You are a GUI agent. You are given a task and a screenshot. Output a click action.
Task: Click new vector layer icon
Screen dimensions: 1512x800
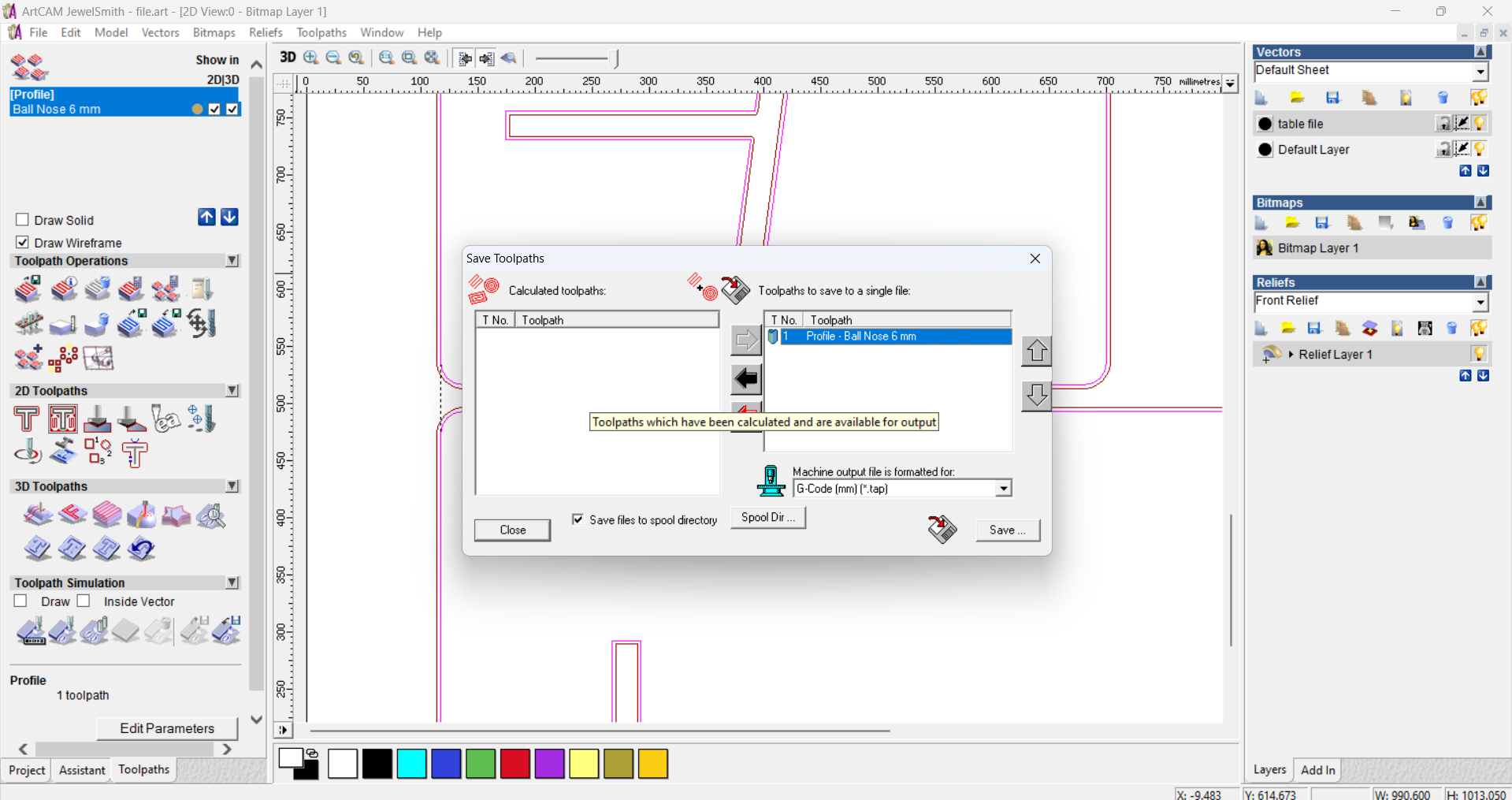[x=1261, y=97]
